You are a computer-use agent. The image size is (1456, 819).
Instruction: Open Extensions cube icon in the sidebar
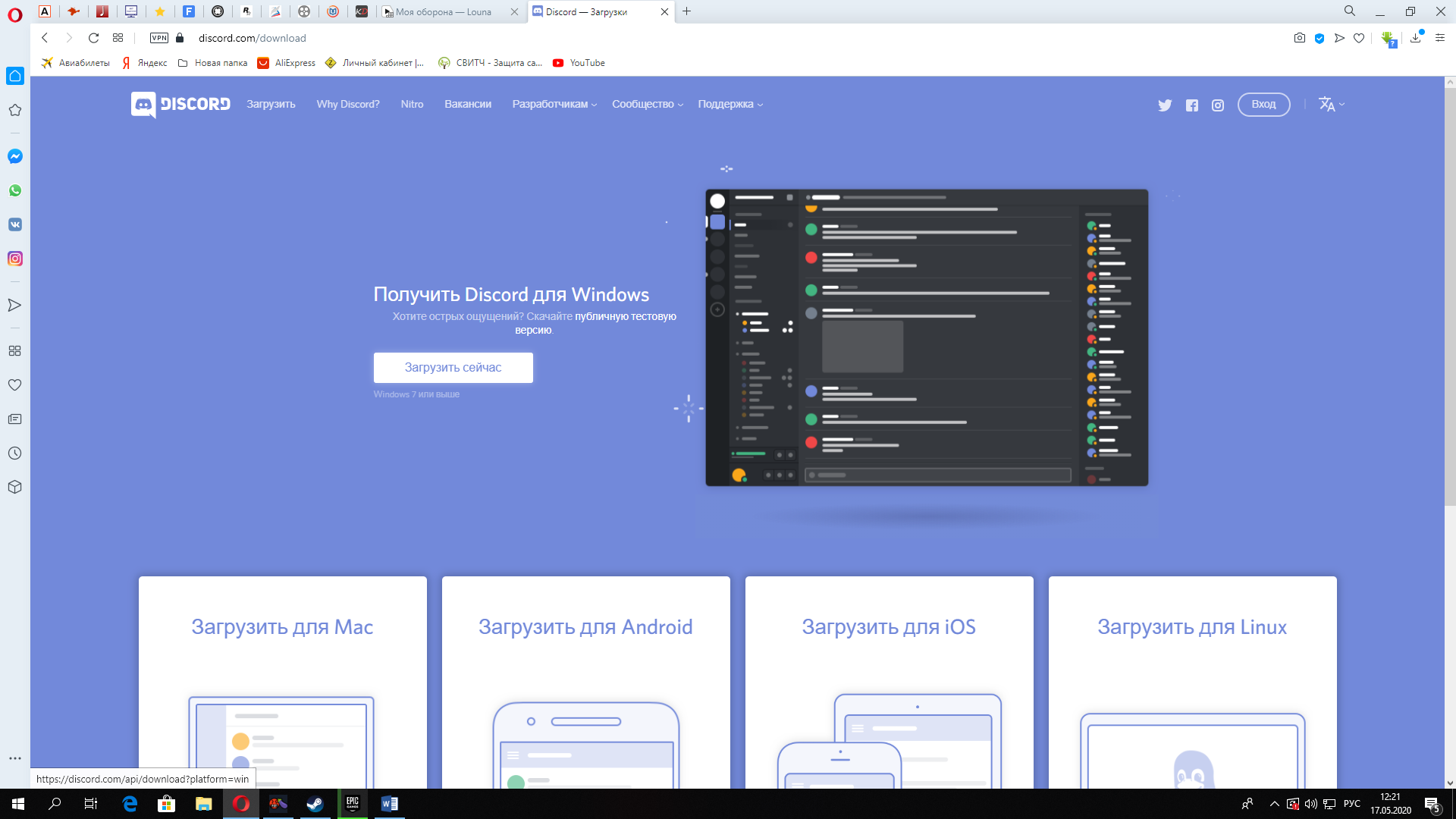(x=14, y=487)
